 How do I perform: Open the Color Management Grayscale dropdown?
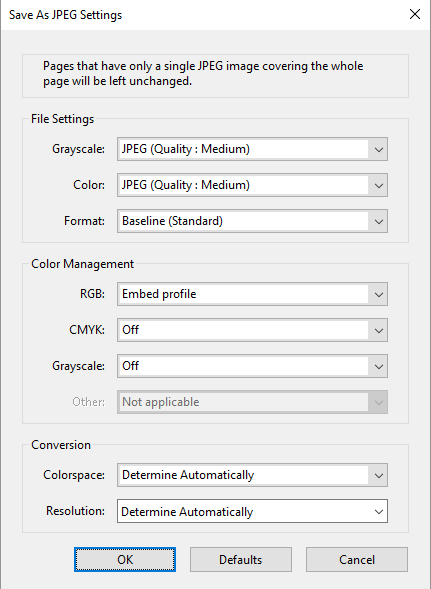point(252,366)
